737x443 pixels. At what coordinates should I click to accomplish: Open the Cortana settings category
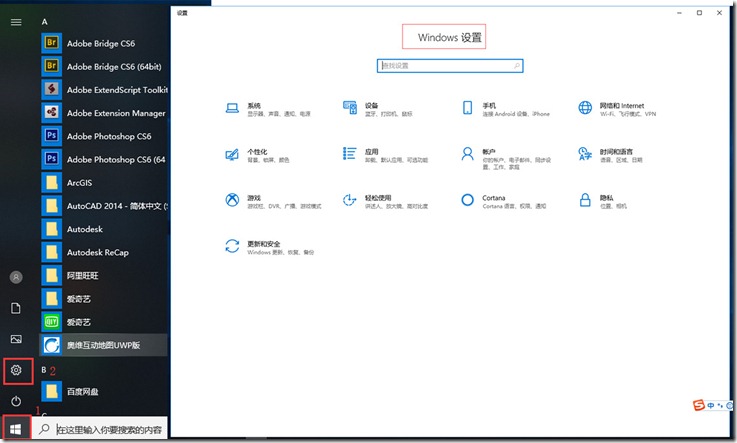click(x=467, y=200)
